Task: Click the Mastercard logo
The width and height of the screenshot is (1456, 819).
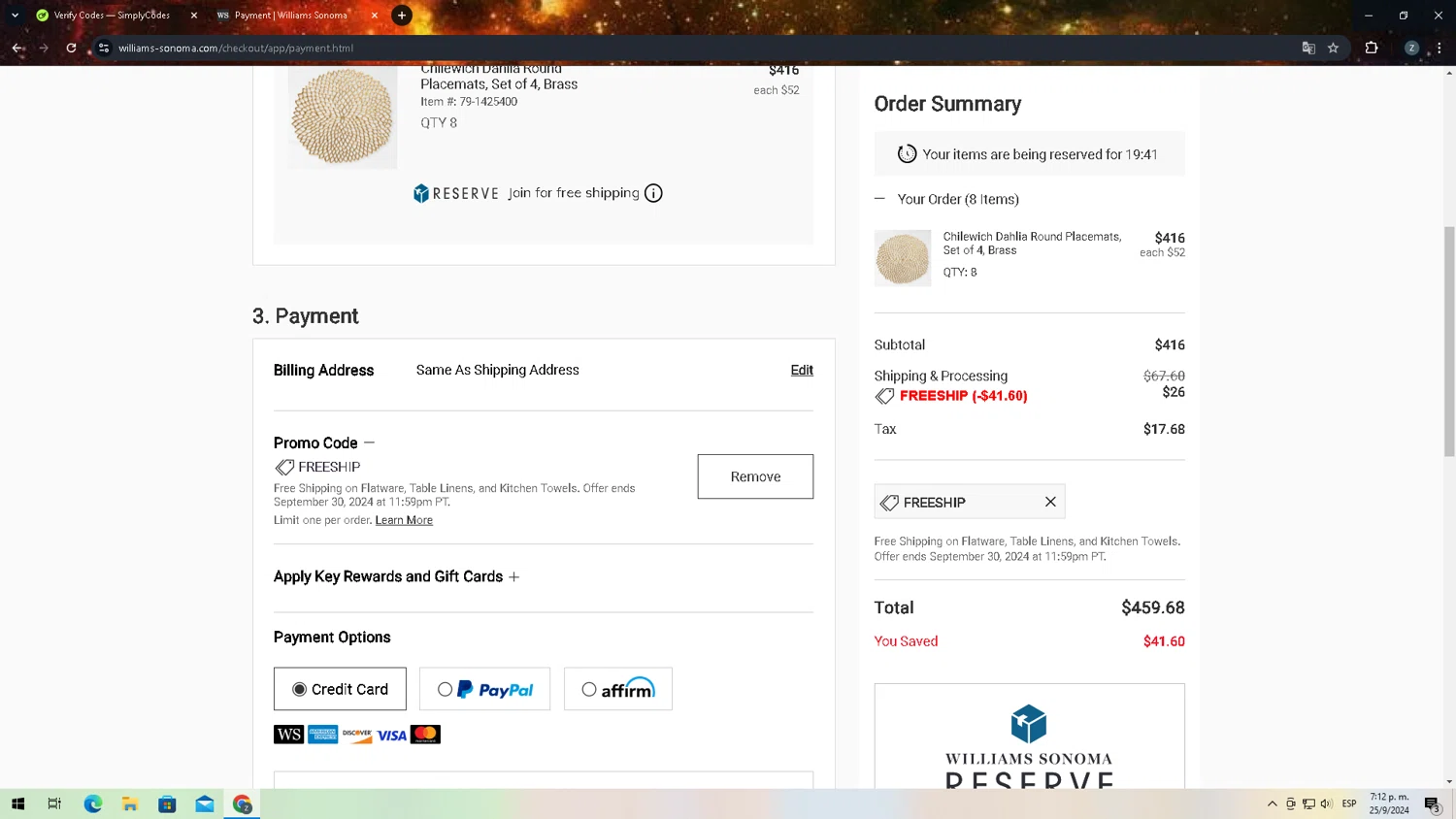Action: click(425, 735)
